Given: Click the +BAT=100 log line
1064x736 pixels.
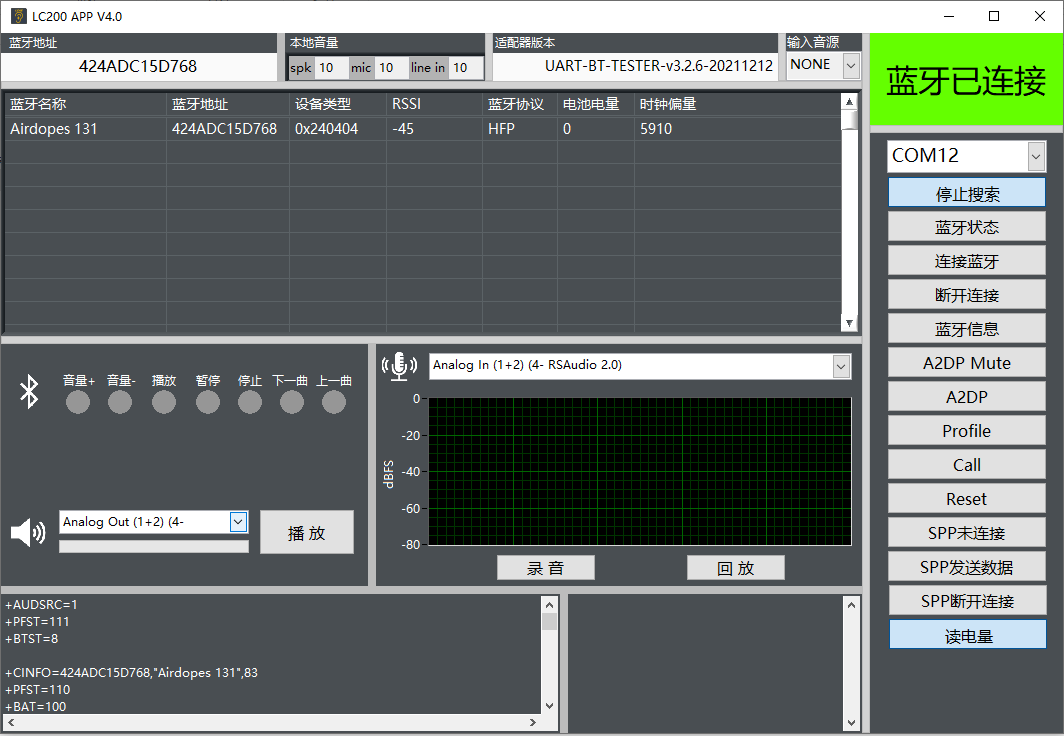Looking at the screenshot, I should pyautogui.click(x=36, y=706).
